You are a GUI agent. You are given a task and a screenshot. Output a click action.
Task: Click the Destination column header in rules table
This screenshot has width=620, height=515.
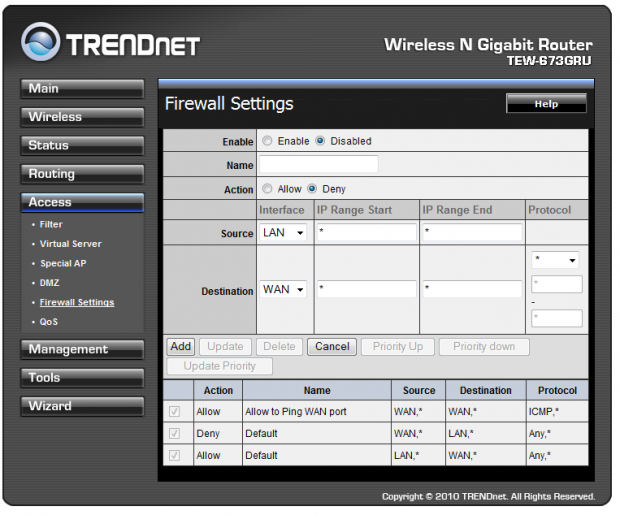486,390
